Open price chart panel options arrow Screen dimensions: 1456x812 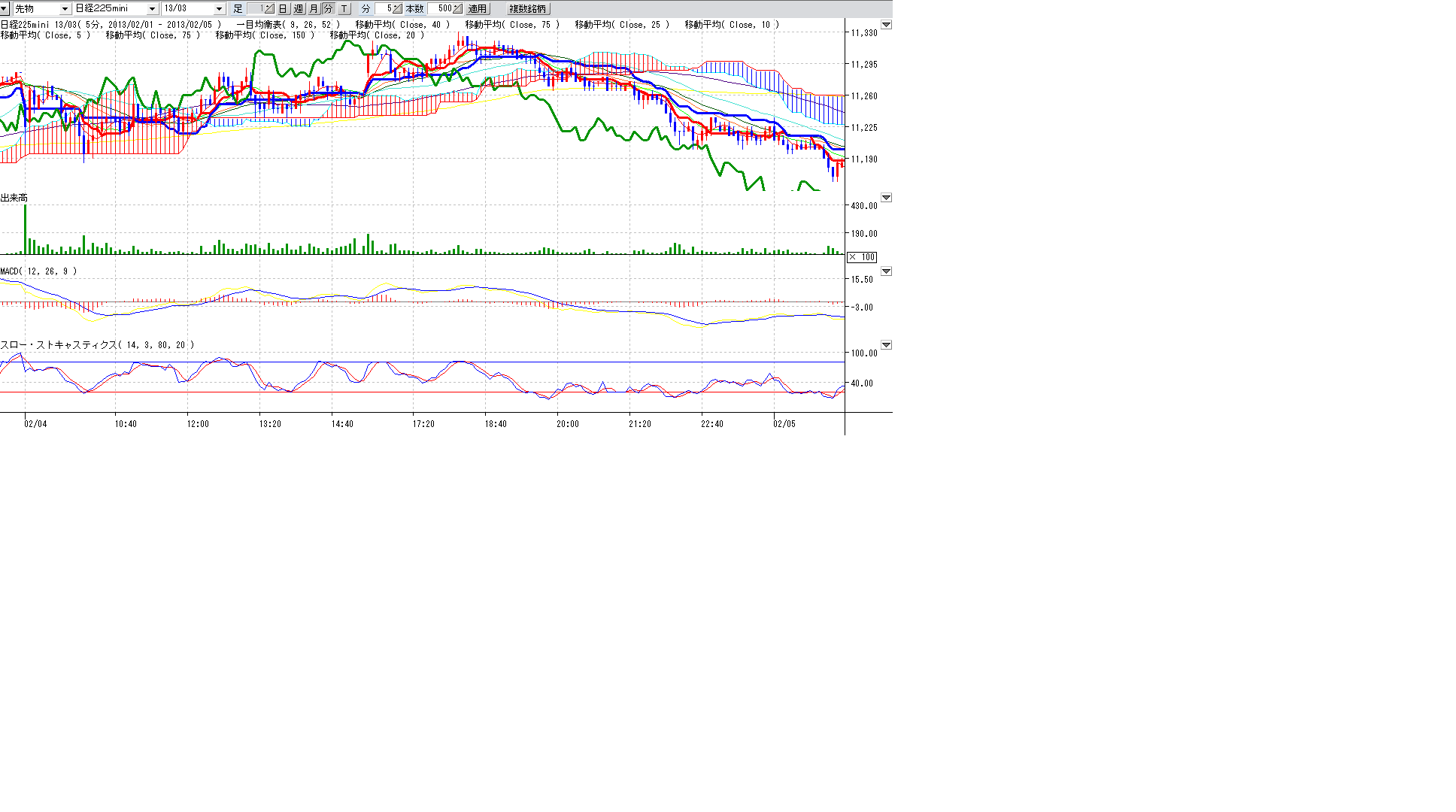pyautogui.click(x=886, y=25)
